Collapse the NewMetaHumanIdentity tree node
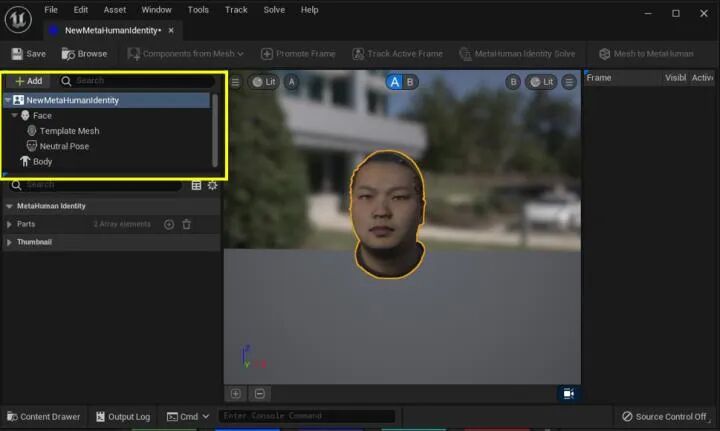This screenshot has width=720, height=431. click(8, 100)
